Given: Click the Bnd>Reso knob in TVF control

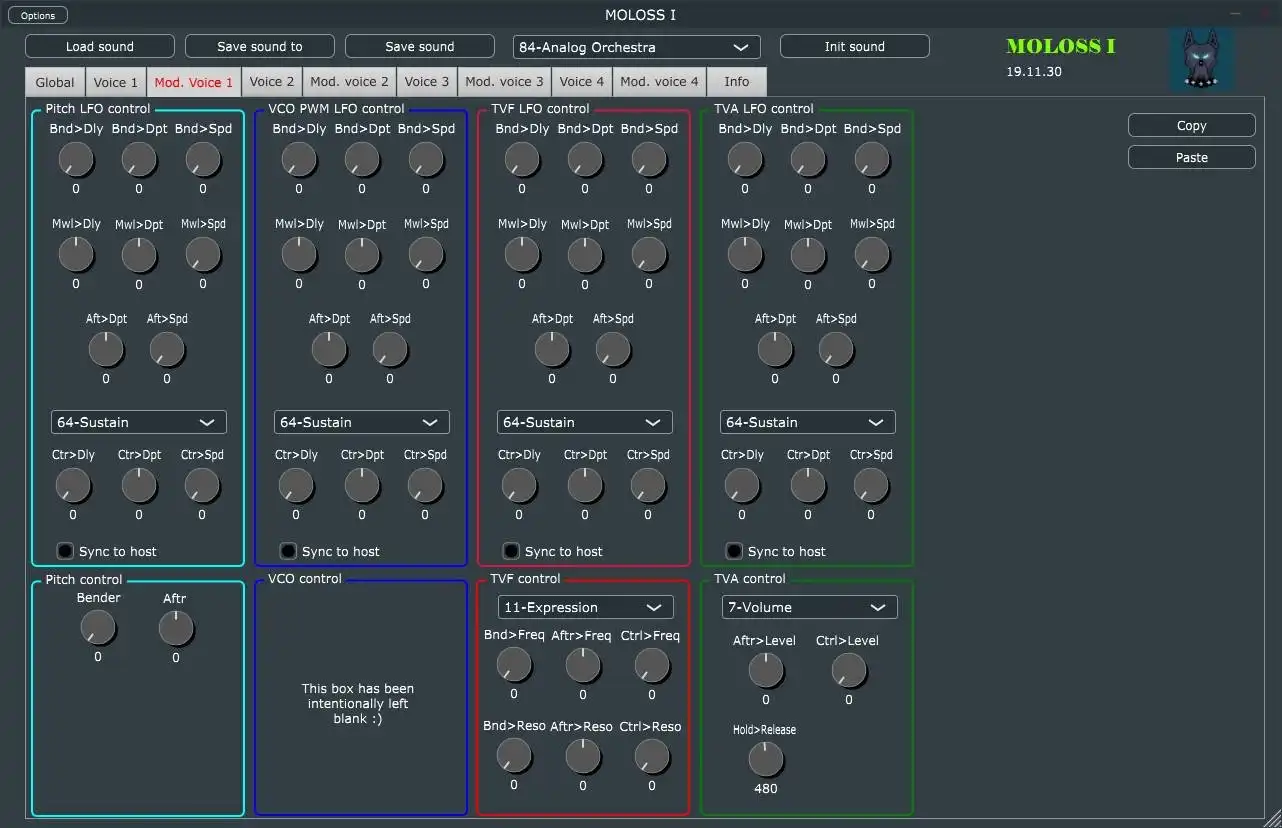Looking at the screenshot, I should tap(514, 756).
